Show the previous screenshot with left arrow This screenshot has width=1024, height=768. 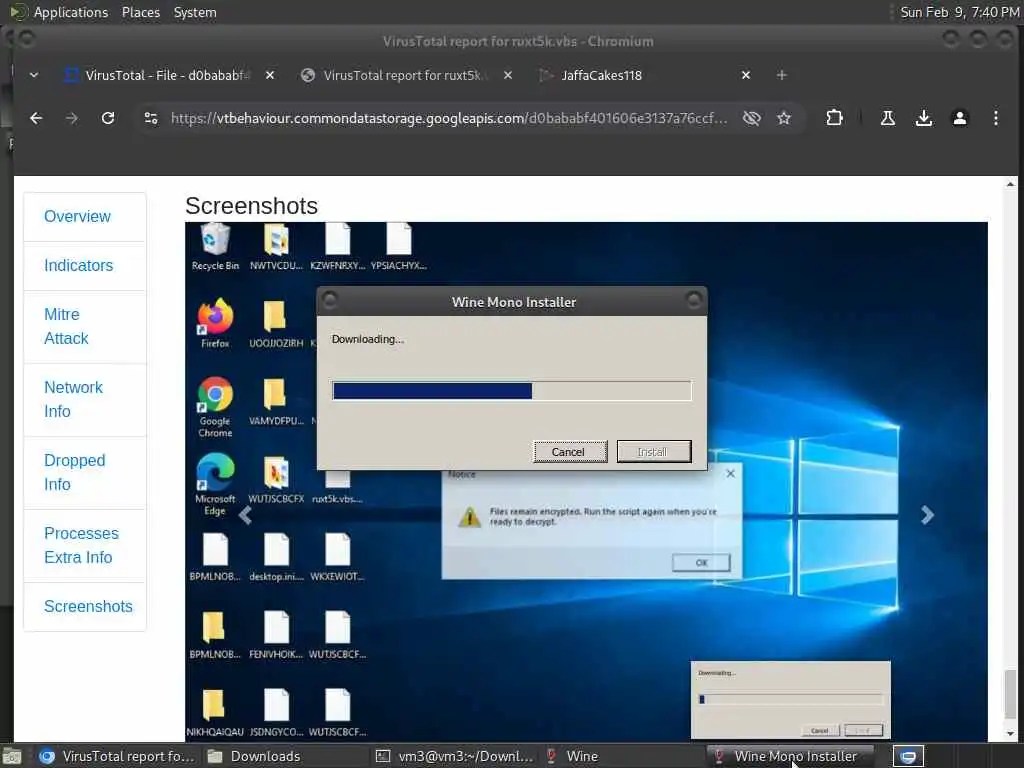click(x=246, y=515)
